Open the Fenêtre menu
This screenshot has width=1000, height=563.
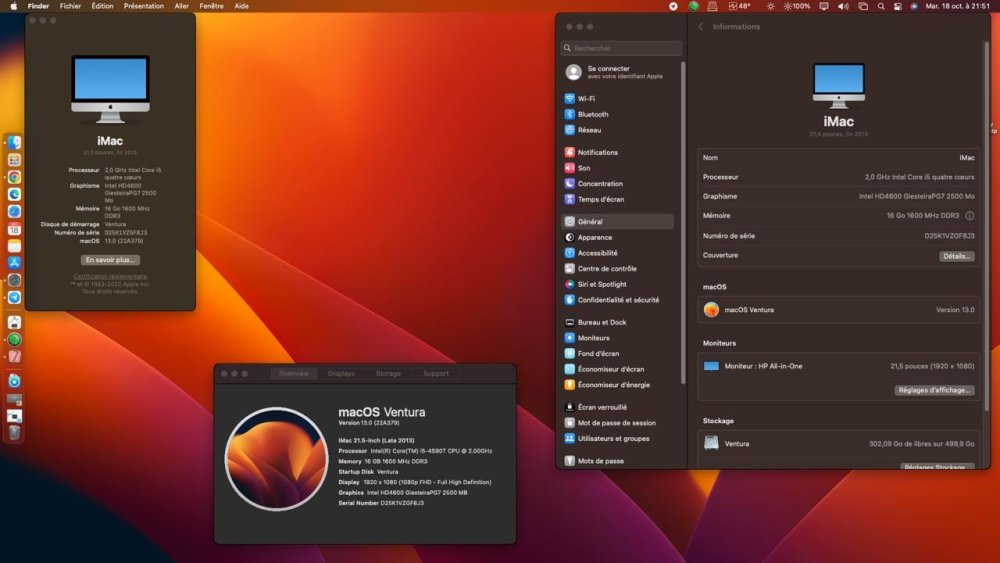211,6
